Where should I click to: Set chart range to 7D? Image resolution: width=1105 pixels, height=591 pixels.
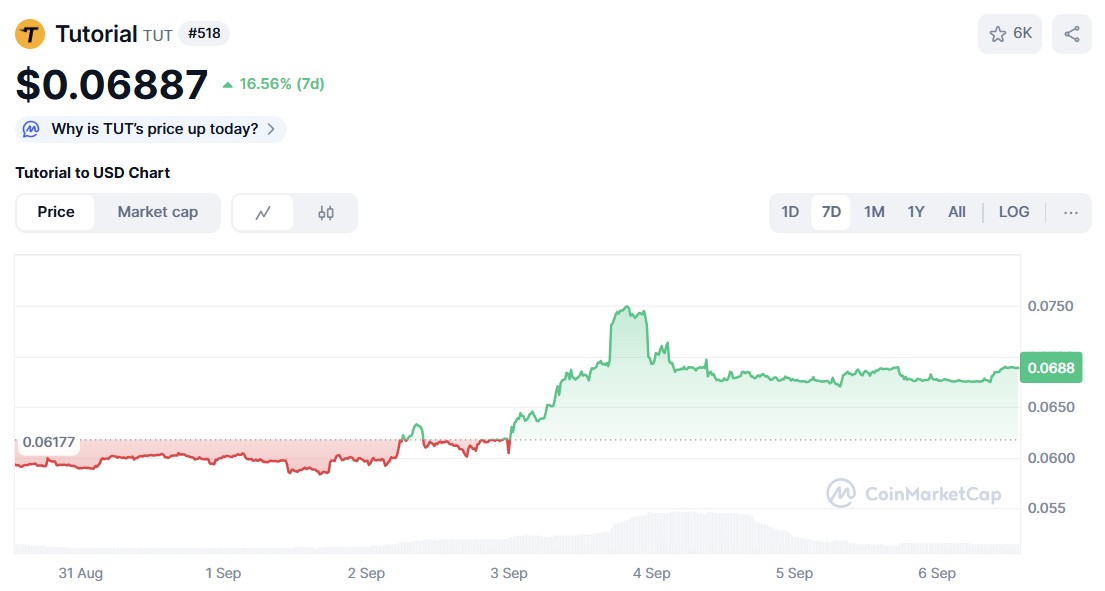point(831,212)
